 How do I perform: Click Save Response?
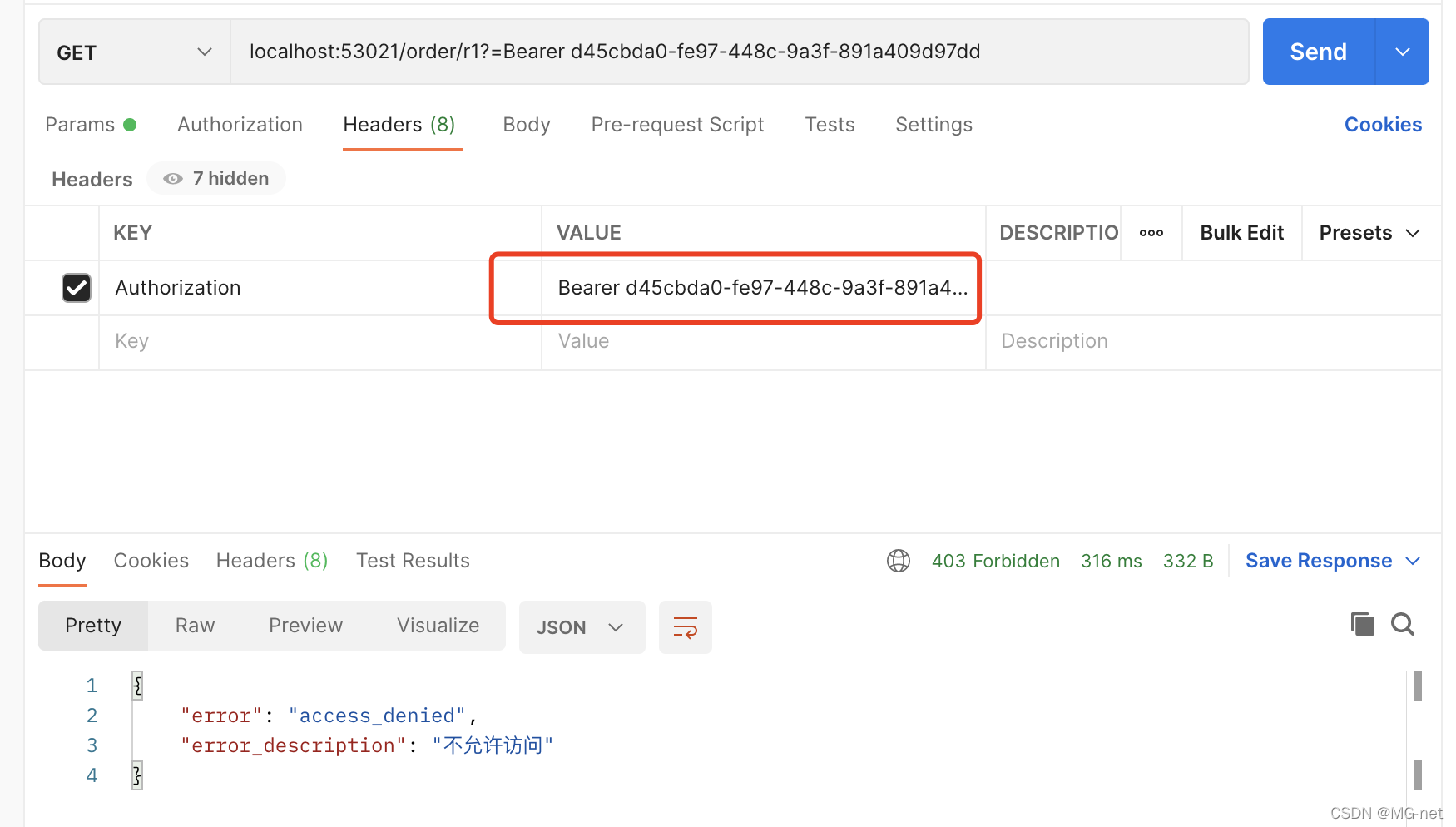pyautogui.click(x=1319, y=561)
